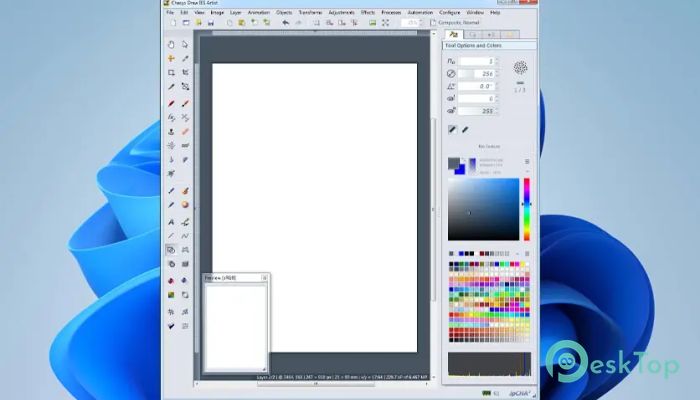Click the checkmark tool at toolbox bottom
This screenshot has height=400, width=700.
[x=171, y=326]
